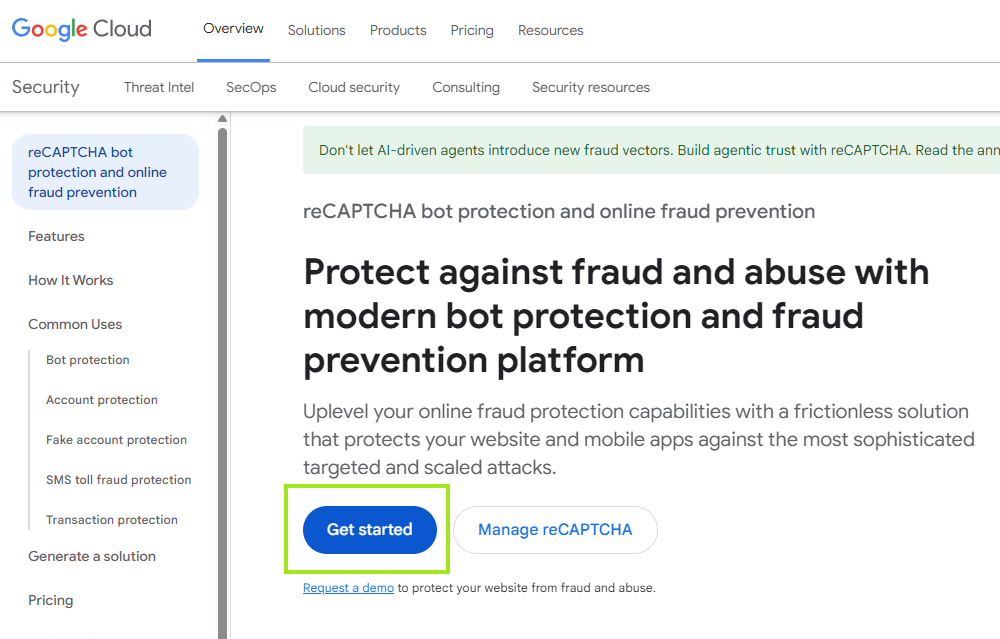Open the Solutions menu
The image size is (1000, 639).
[316, 30]
